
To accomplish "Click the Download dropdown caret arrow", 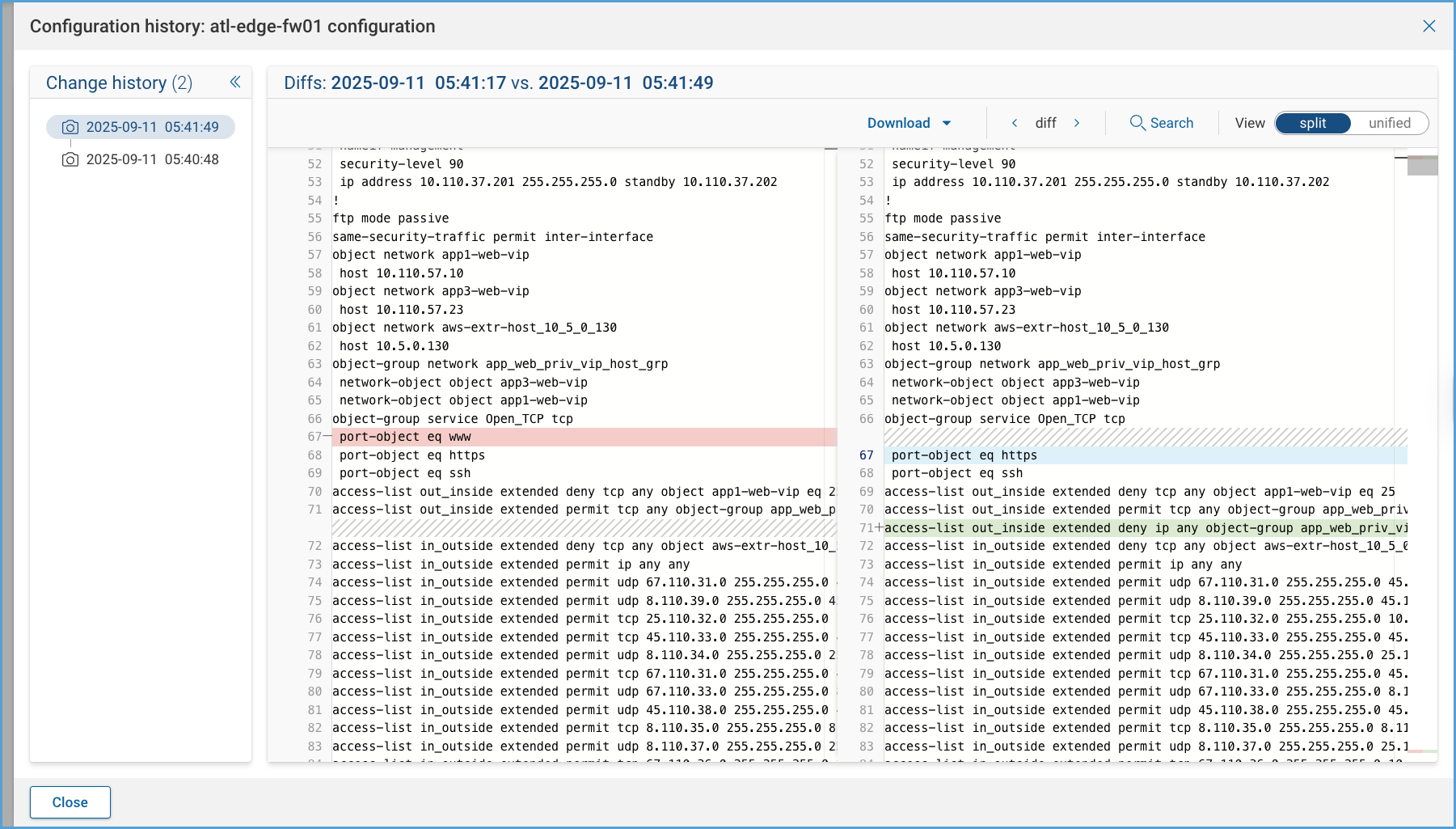I will click(947, 123).
